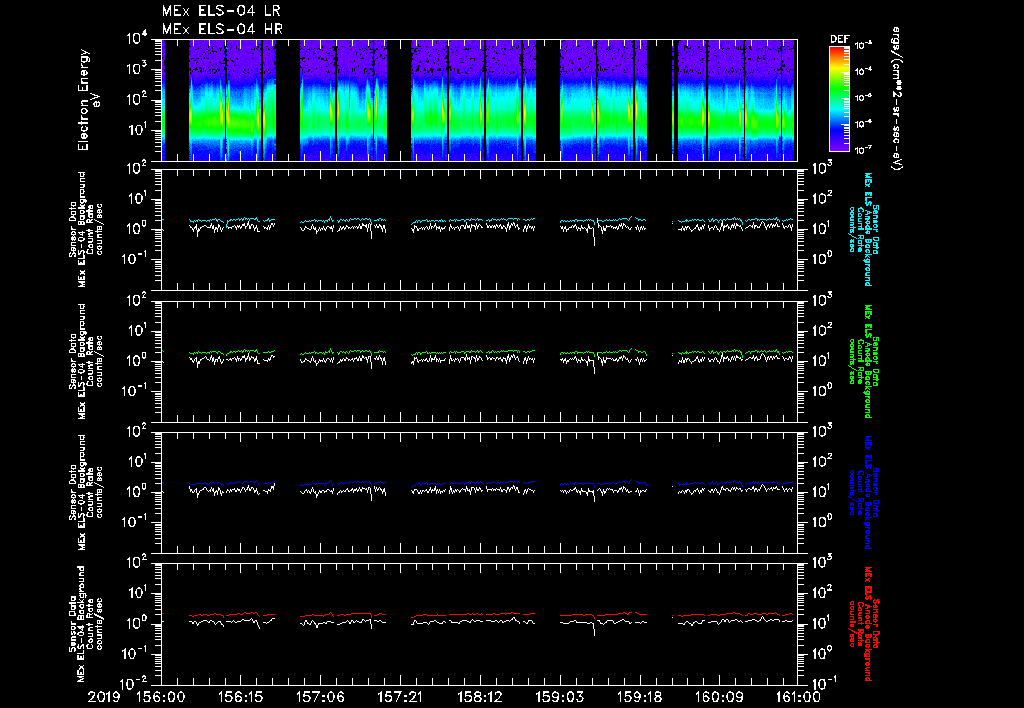Image resolution: width=1024 pixels, height=708 pixels.
Task: Click the electron energy spectrogram panel
Action: (x=479, y=100)
